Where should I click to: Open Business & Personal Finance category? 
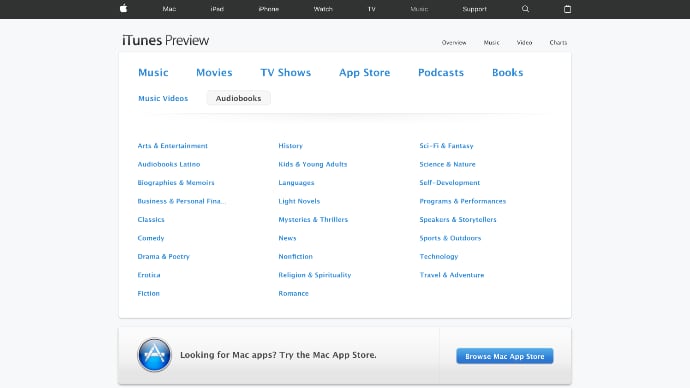click(x=181, y=201)
